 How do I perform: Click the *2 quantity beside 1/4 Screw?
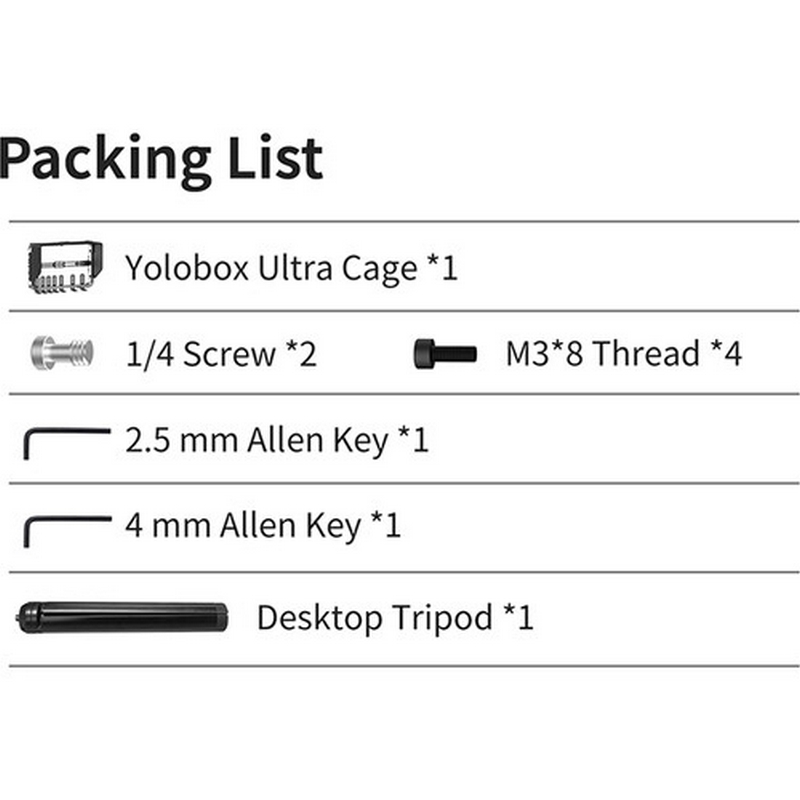tap(301, 353)
